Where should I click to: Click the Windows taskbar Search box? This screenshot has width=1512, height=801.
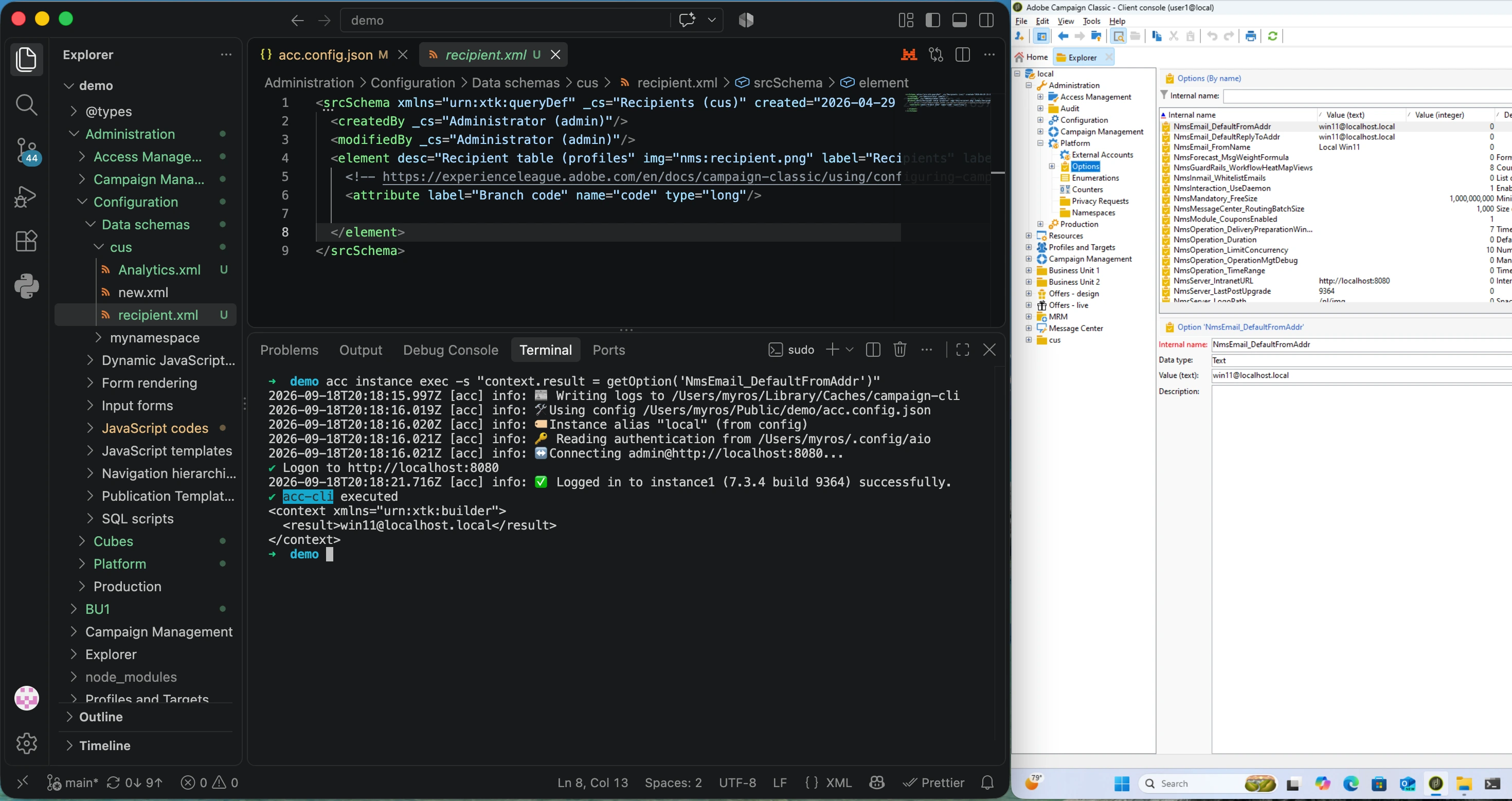click(1208, 784)
